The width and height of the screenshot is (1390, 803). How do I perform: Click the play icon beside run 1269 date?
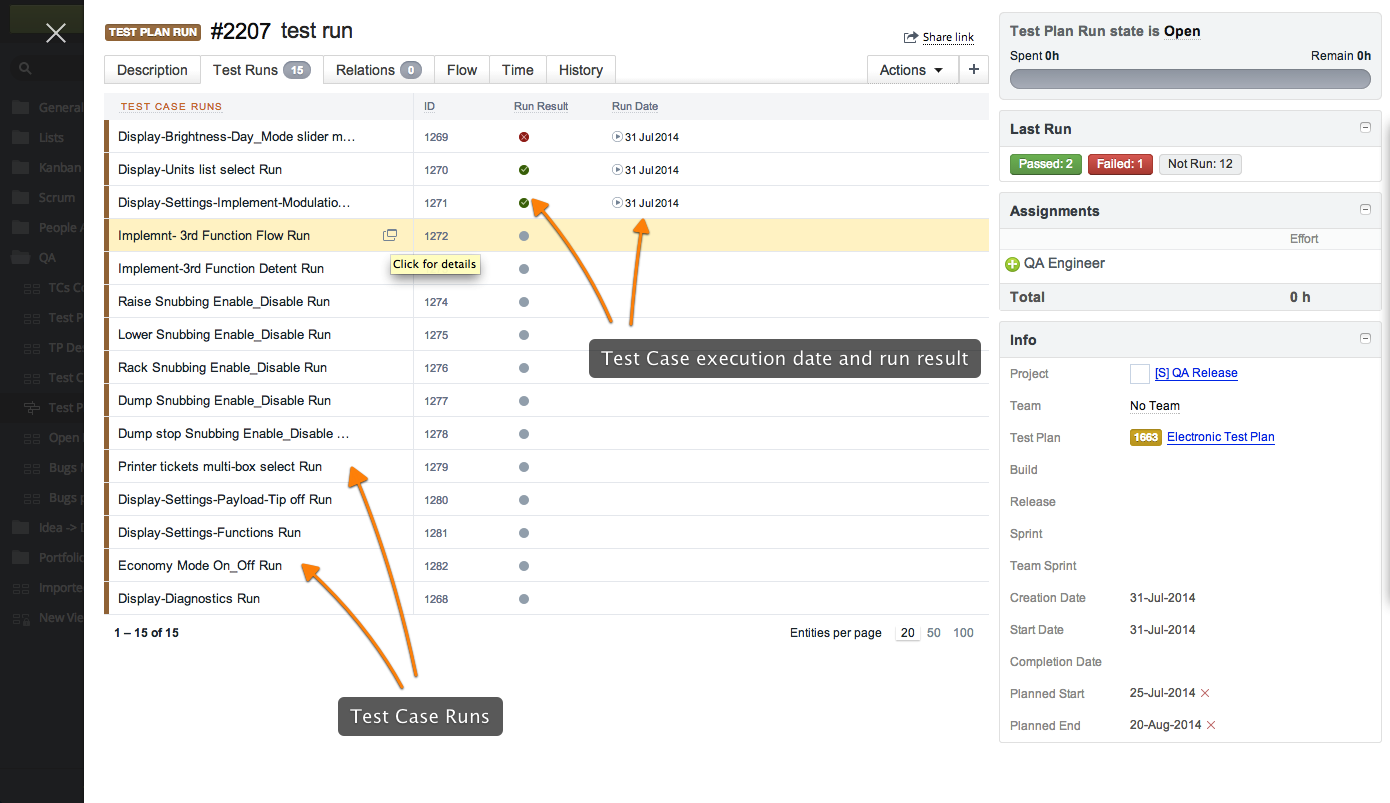[617, 137]
